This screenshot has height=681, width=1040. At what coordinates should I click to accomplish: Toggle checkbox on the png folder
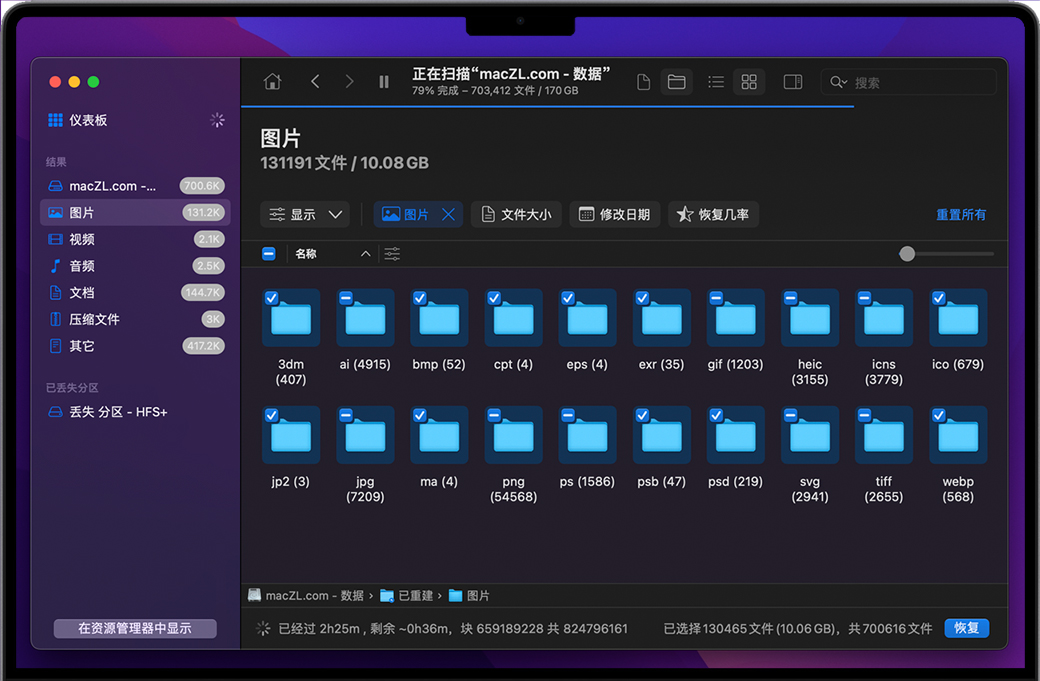coord(493,415)
